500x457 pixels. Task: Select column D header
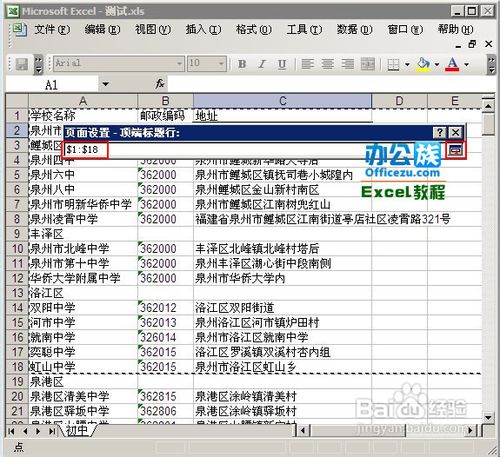[x=399, y=101]
